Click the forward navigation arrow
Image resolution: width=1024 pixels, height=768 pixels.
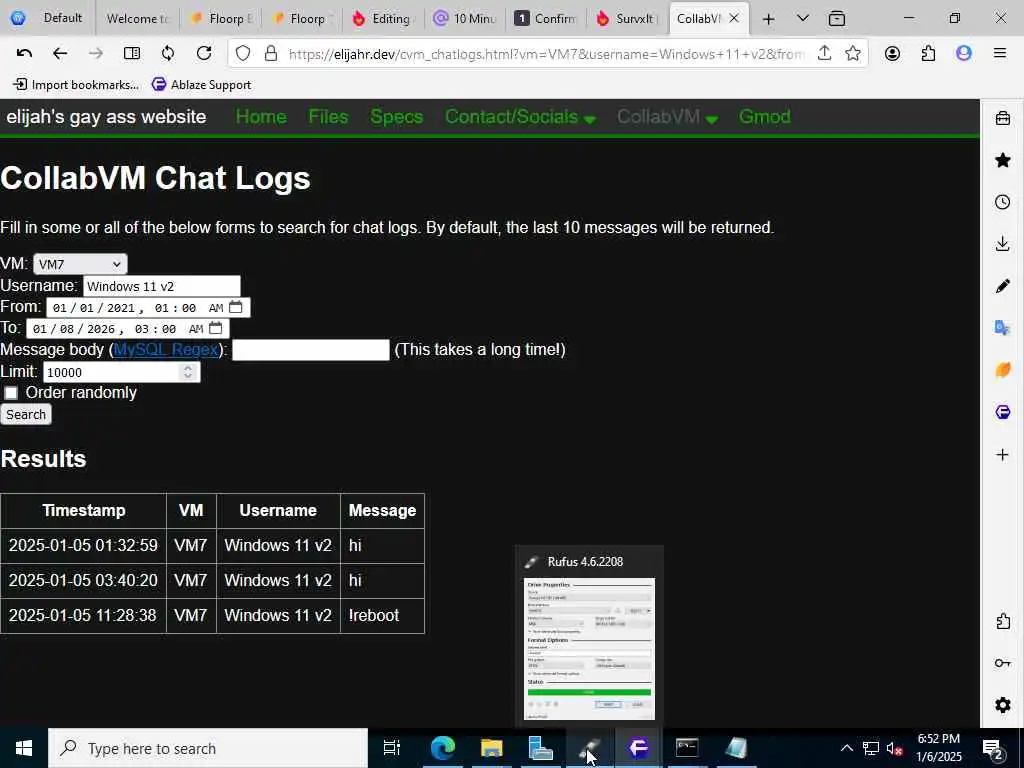coord(96,54)
